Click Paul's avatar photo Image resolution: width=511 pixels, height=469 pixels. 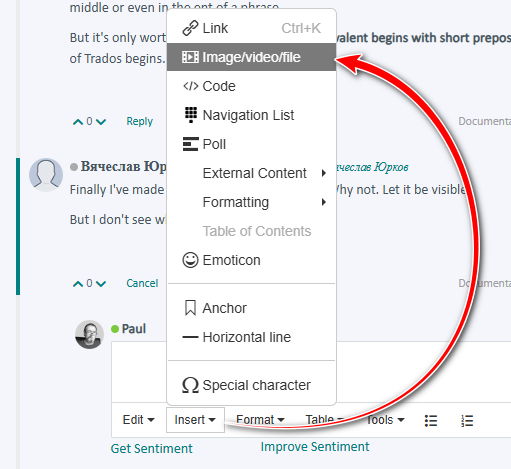click(x=89, y=335)
